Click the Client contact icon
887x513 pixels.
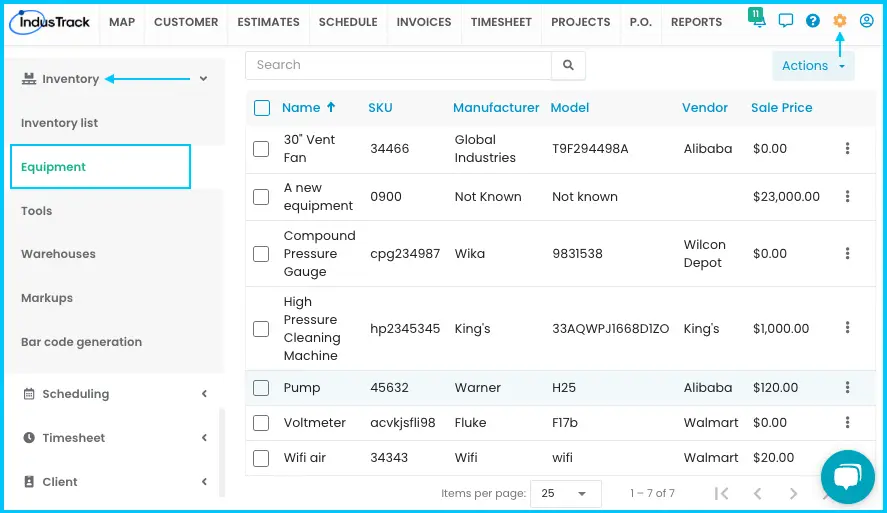pyautogui.click(x=29, y=481)
